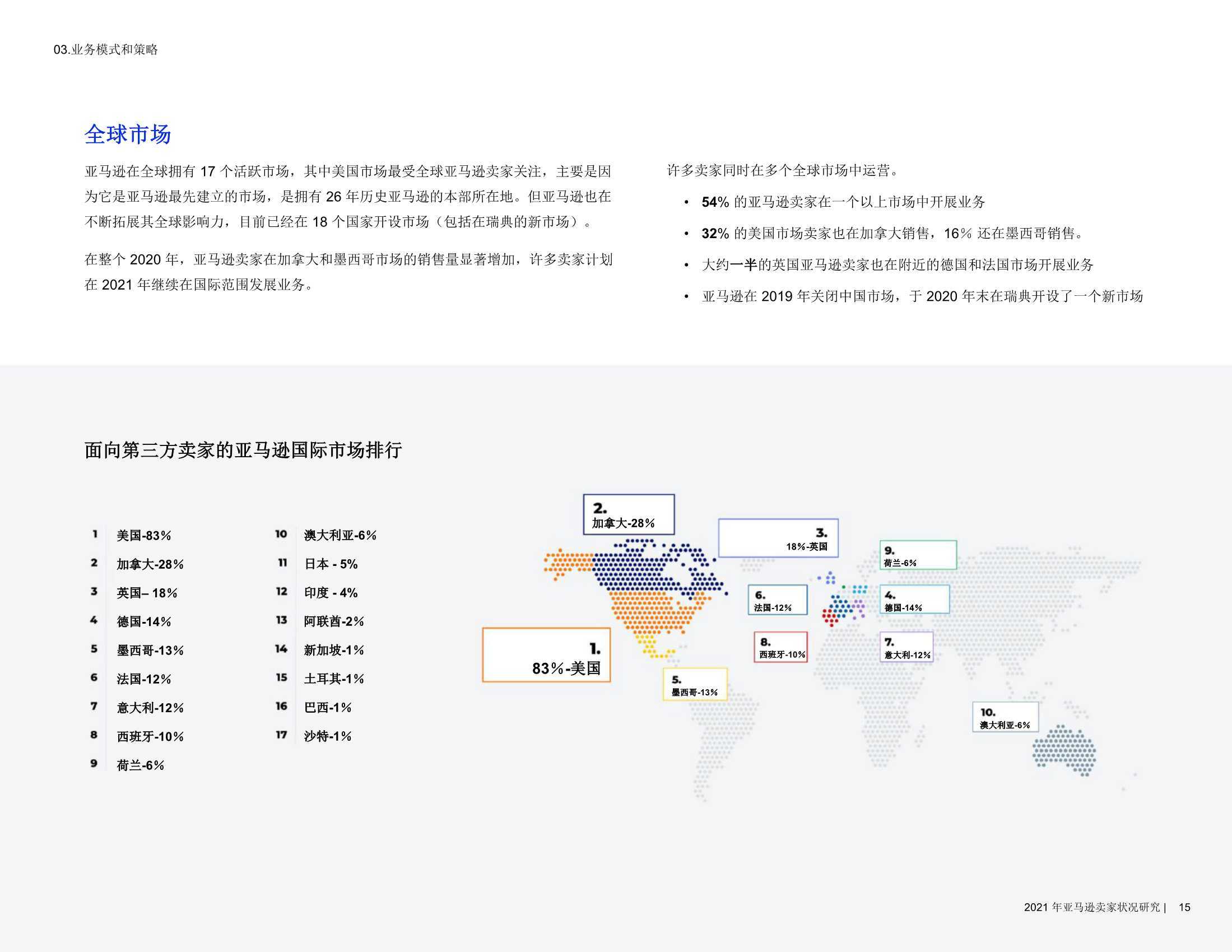Click the map callout 3. 18%-英国
The image size is (1232, 952).
pyautogui.click(x=778, y=538)
